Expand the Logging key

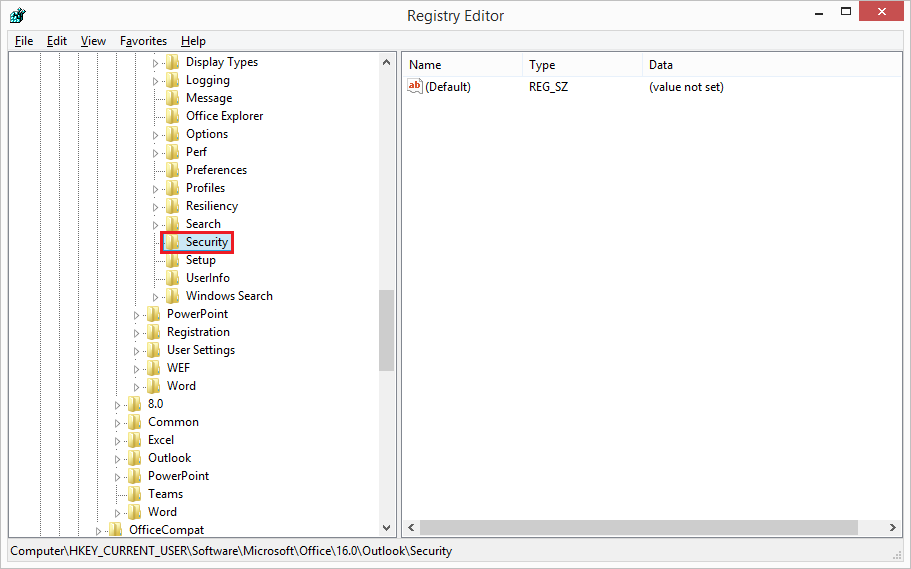tap(155, 81)
